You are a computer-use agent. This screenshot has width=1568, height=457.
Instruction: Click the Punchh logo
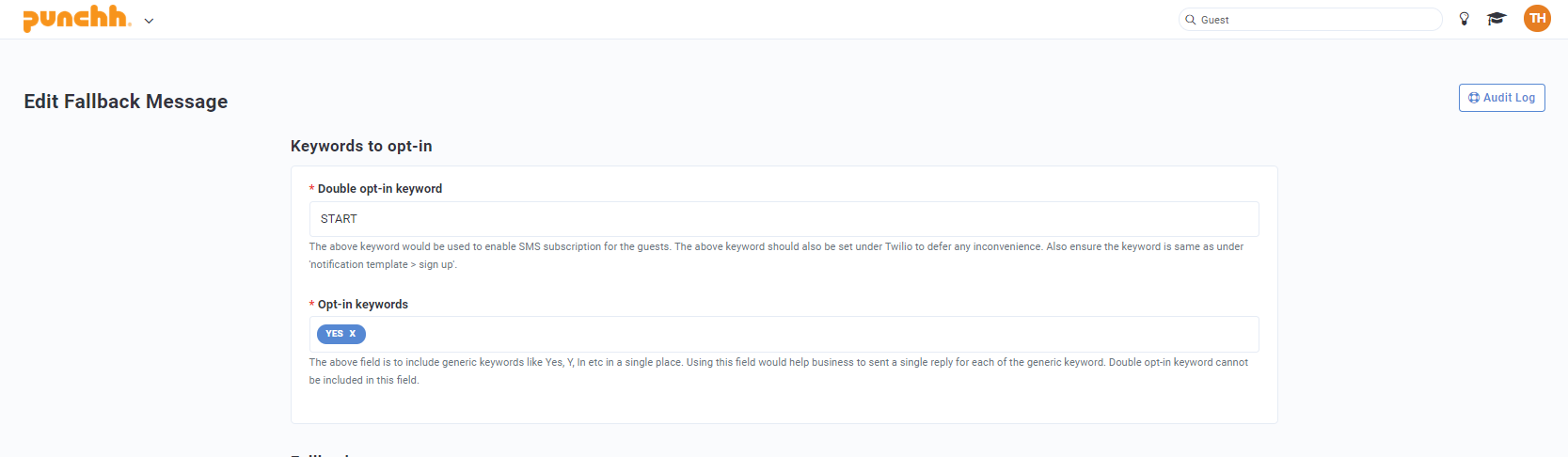coord(76,18)
